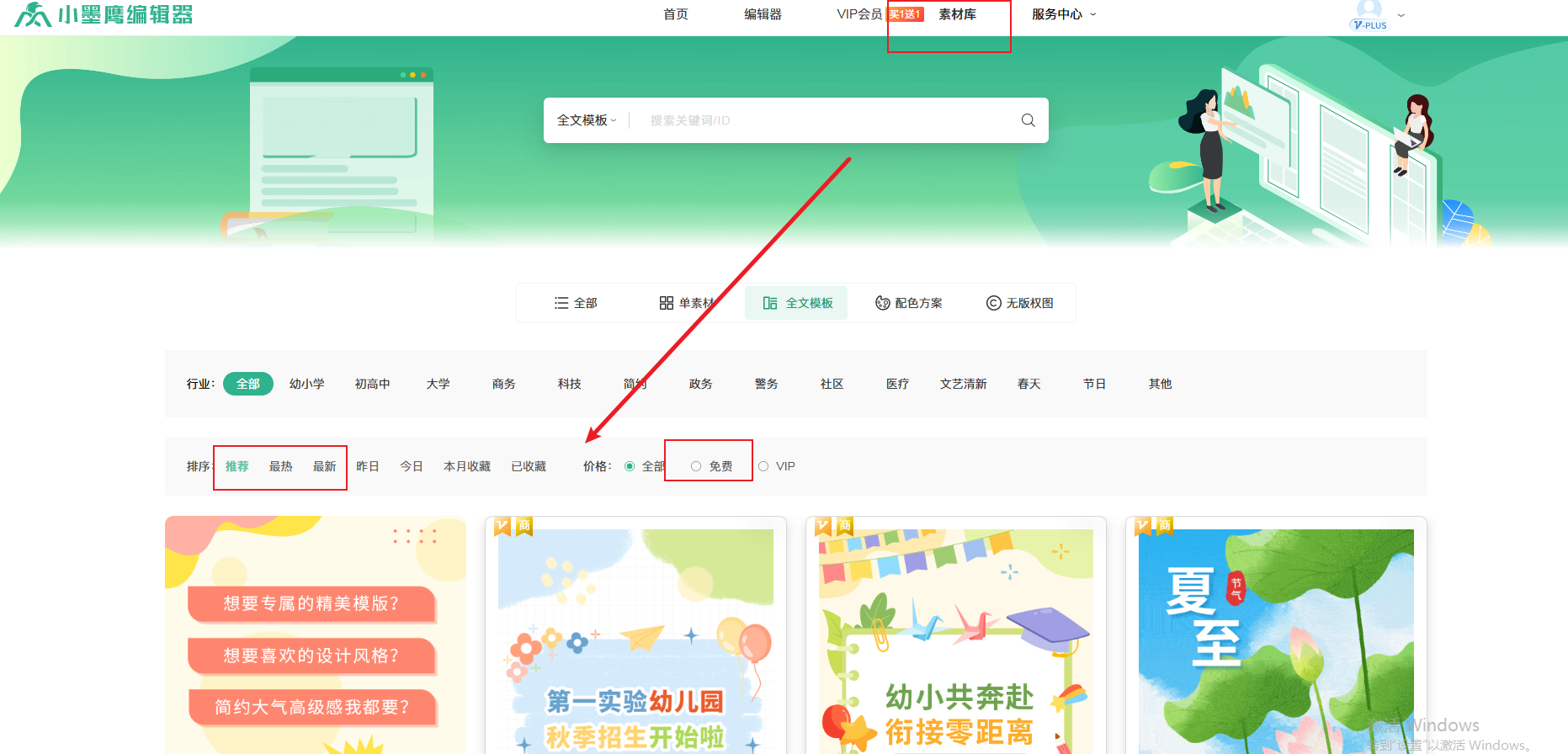1568x754 pixels.
Task: Filter industry by 大学
Action: (439, 384)
